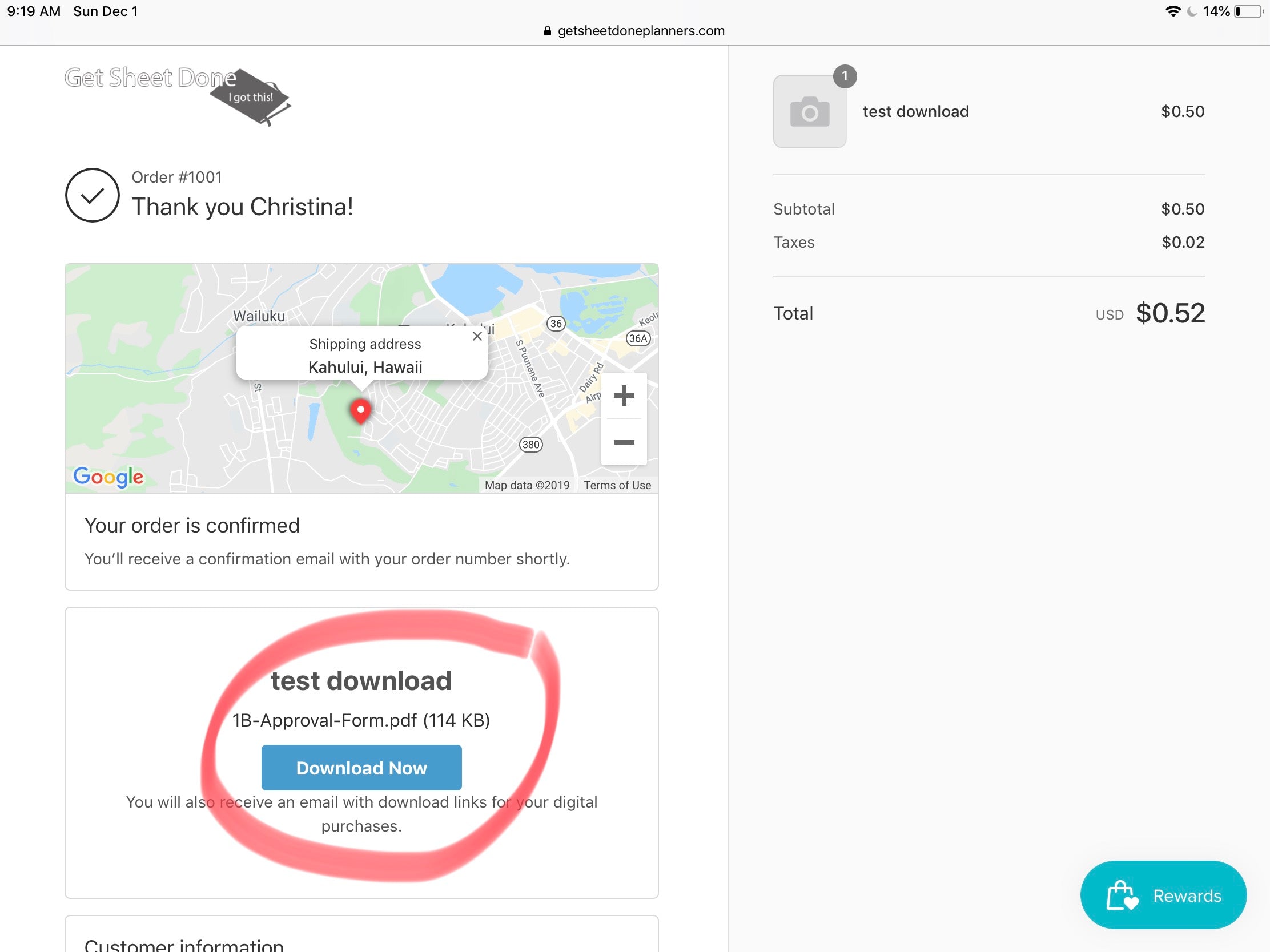The width and height of the screenshot is (1270, 952).
Task: Click the Map data ©2019 attribution
Action: pyautogui.click(x=527, y=485)
